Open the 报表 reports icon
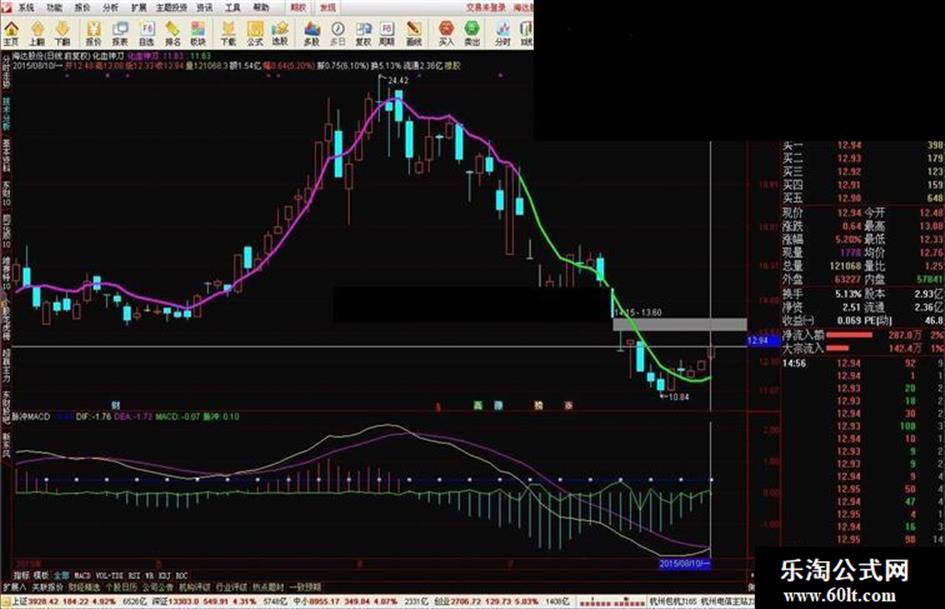The height and width of the screenshot is (609, 945). point(120,34)
